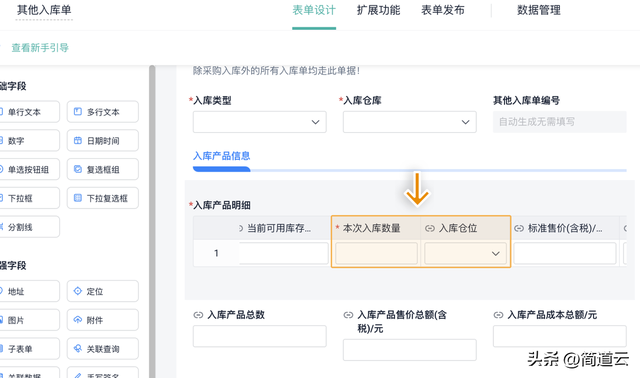Add a 复选框组 field
This screenshot has width=640, height=378.
(x=103, y=169)
